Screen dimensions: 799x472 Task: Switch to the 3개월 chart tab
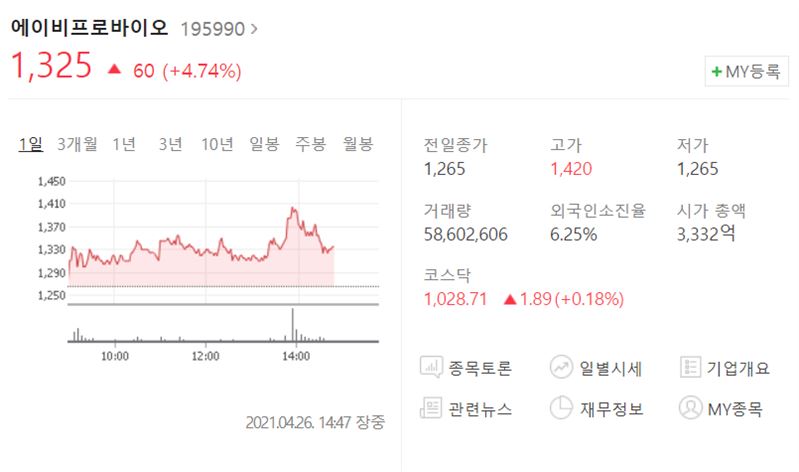77,144
